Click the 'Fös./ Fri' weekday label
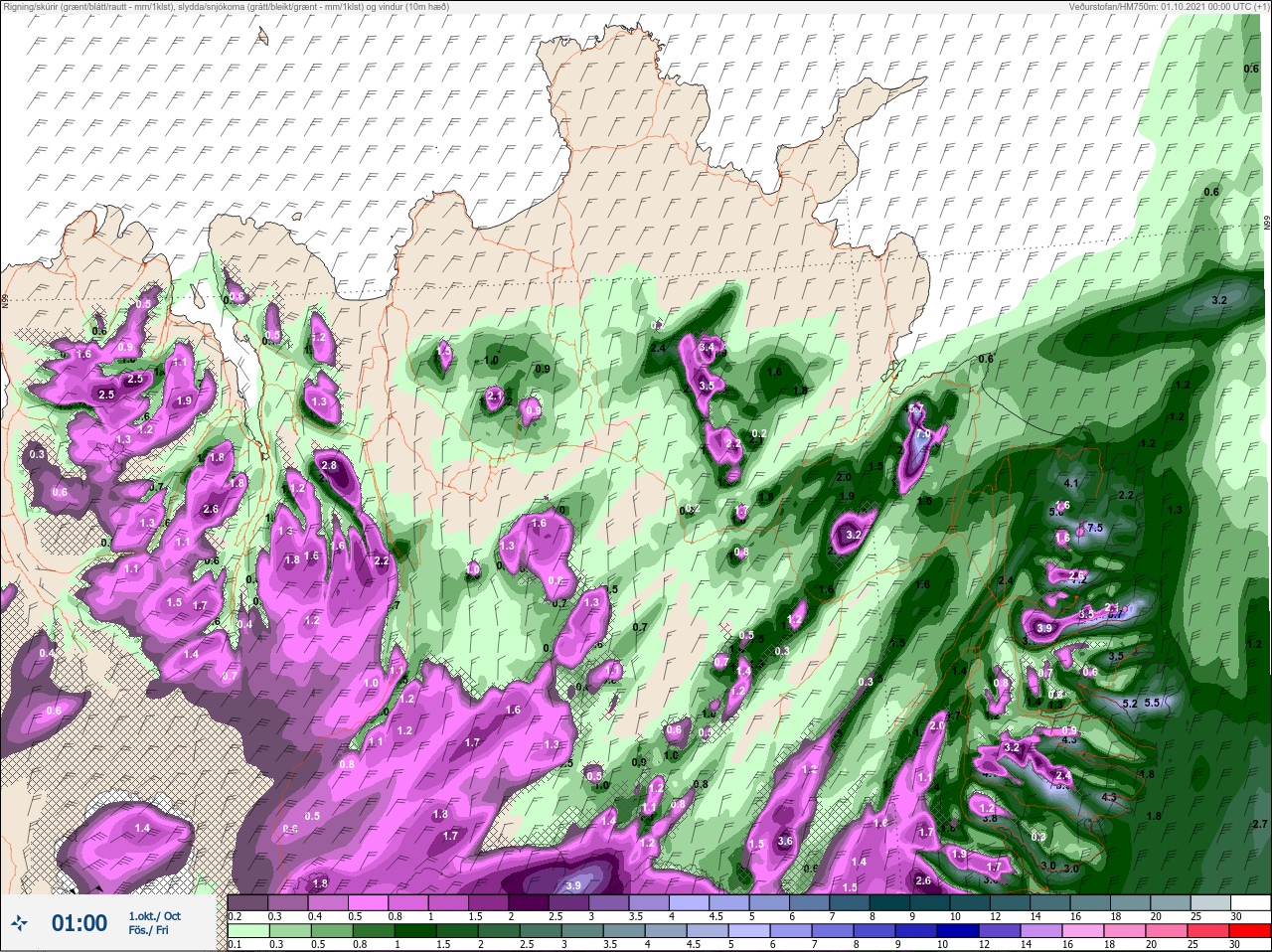Screen dimensions: 1272x952 click(148, 931)
